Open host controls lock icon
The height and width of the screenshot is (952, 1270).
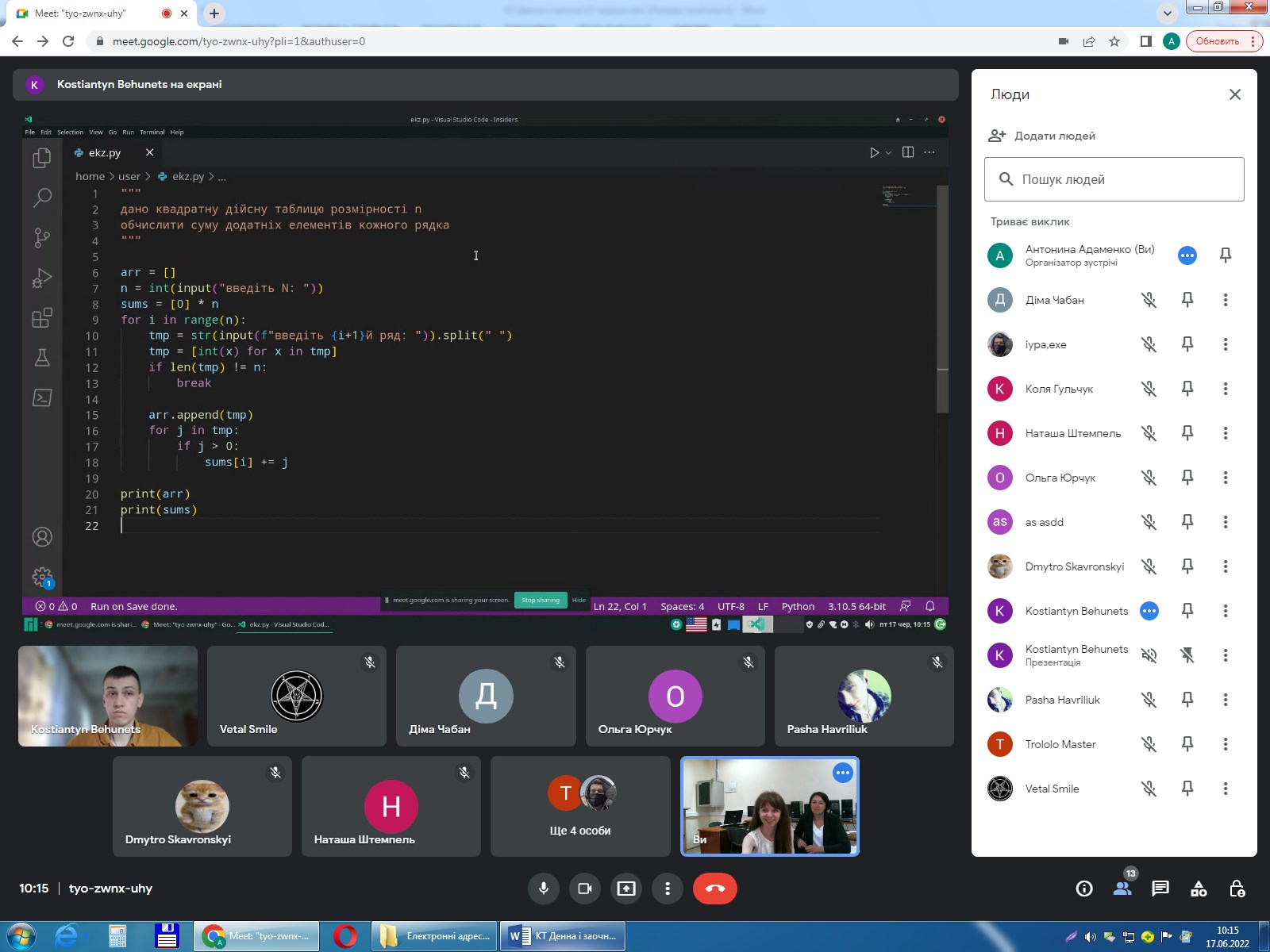point(1237,889)
